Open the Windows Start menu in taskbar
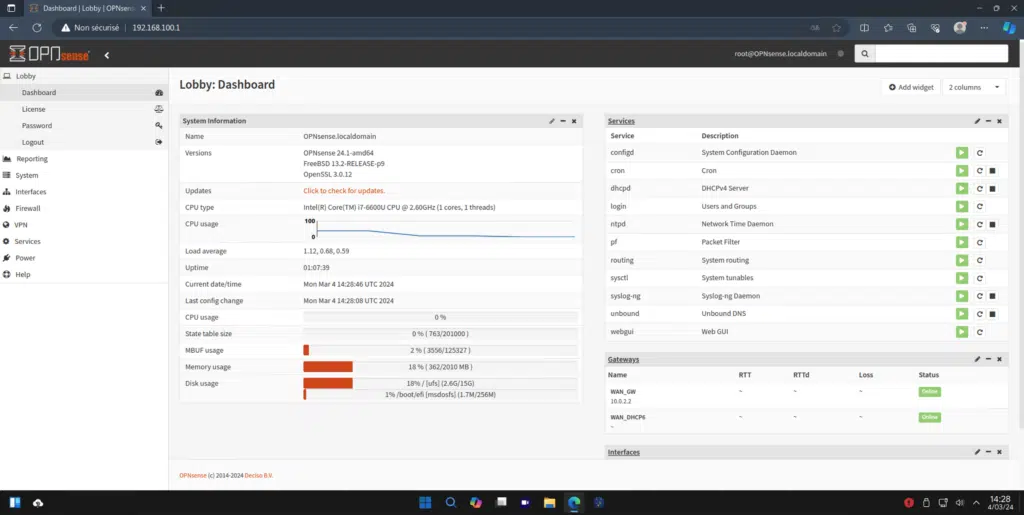 (425, 502)
